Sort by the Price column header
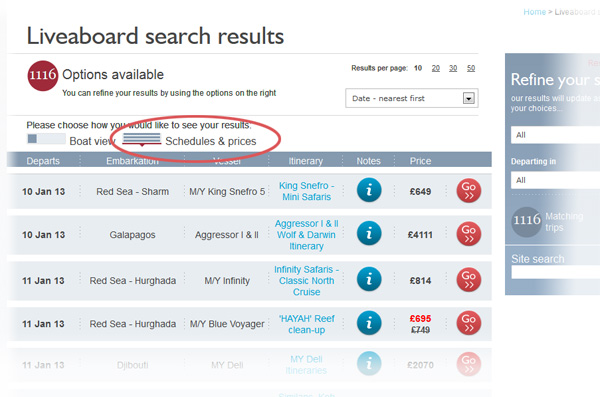Screen dimensions: 600x397 pyautogui.click(x=421, y=161)
